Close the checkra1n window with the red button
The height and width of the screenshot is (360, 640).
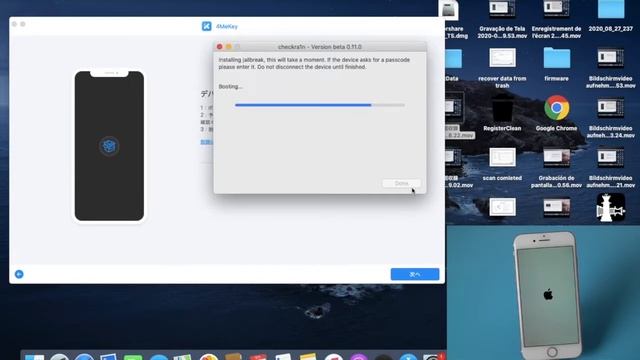point(220,47)
